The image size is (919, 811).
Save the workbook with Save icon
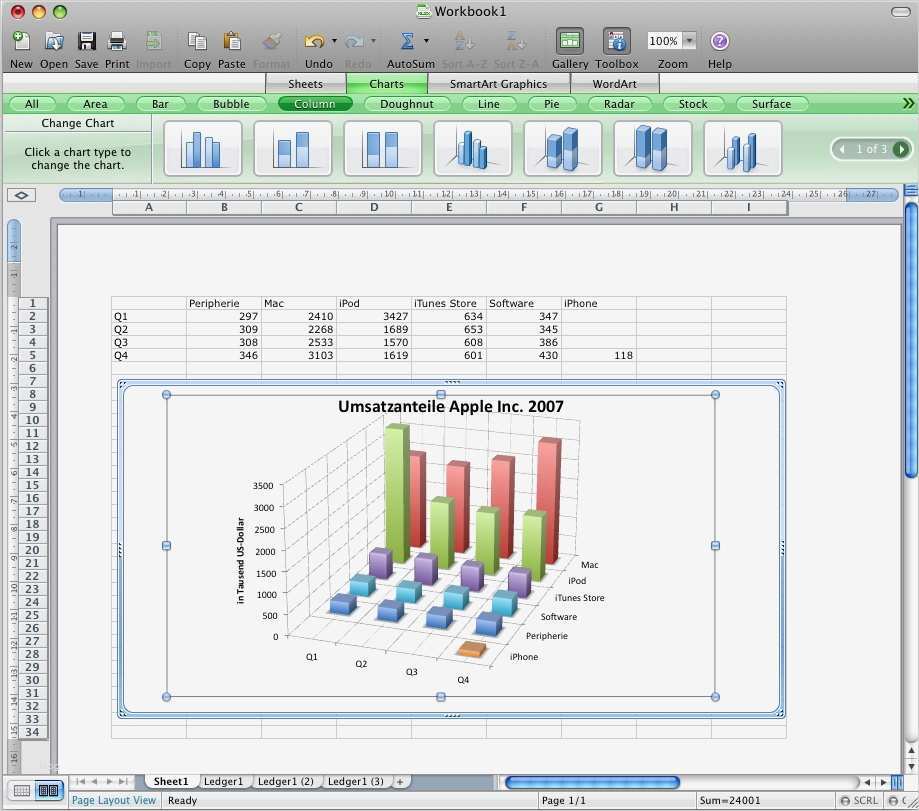(87, 41)
